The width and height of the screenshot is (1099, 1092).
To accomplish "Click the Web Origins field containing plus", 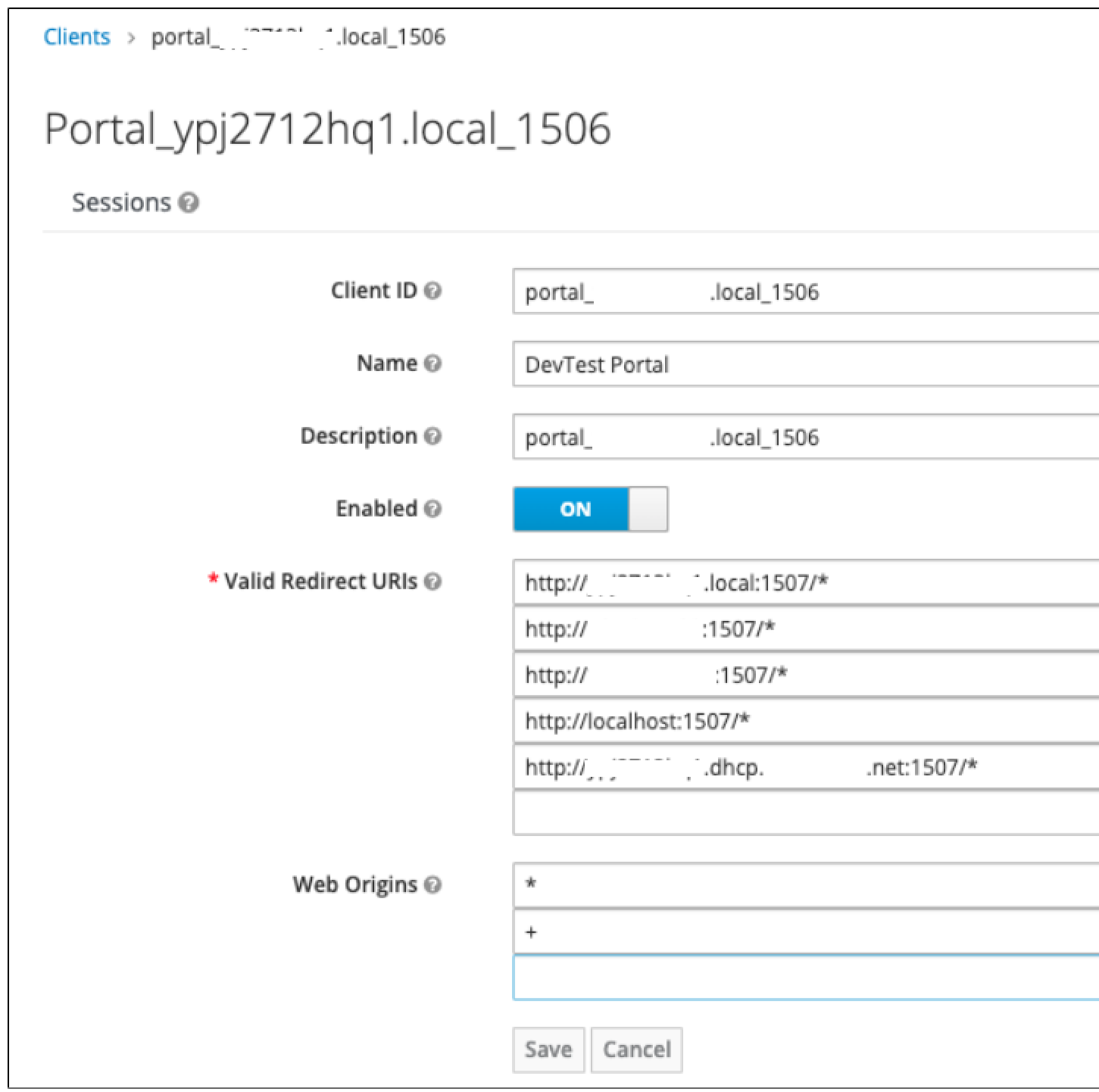I will (x=804, y=931).
